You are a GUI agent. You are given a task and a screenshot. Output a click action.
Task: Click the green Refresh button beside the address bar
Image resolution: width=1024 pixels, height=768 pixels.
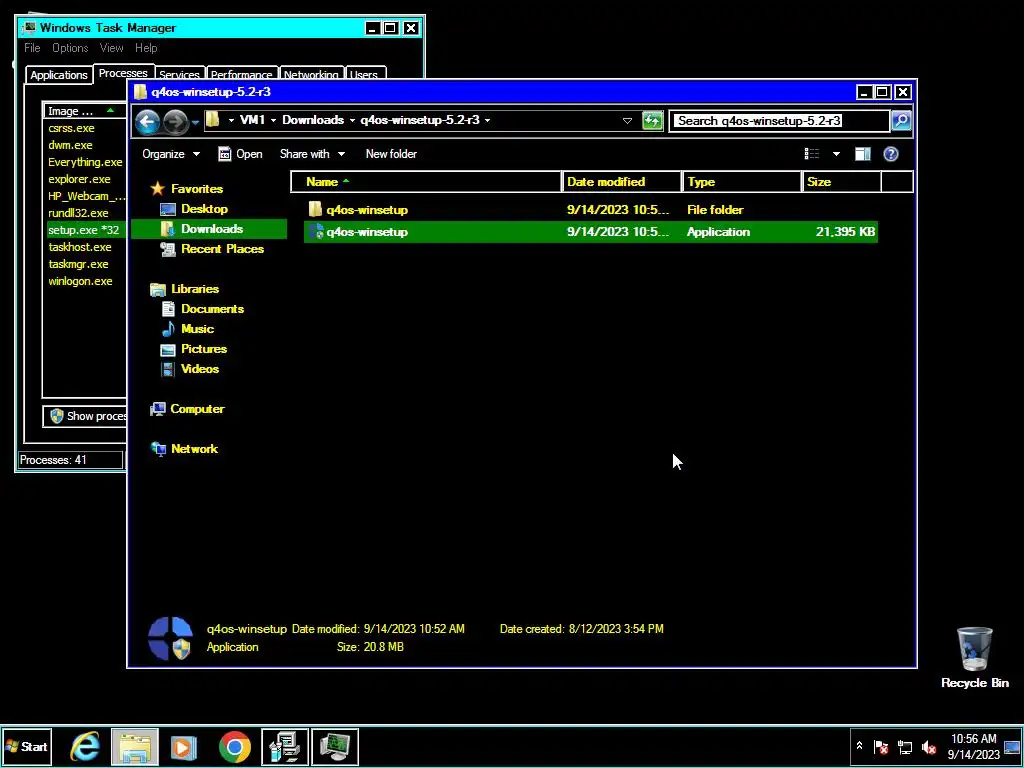click(652, 120)
